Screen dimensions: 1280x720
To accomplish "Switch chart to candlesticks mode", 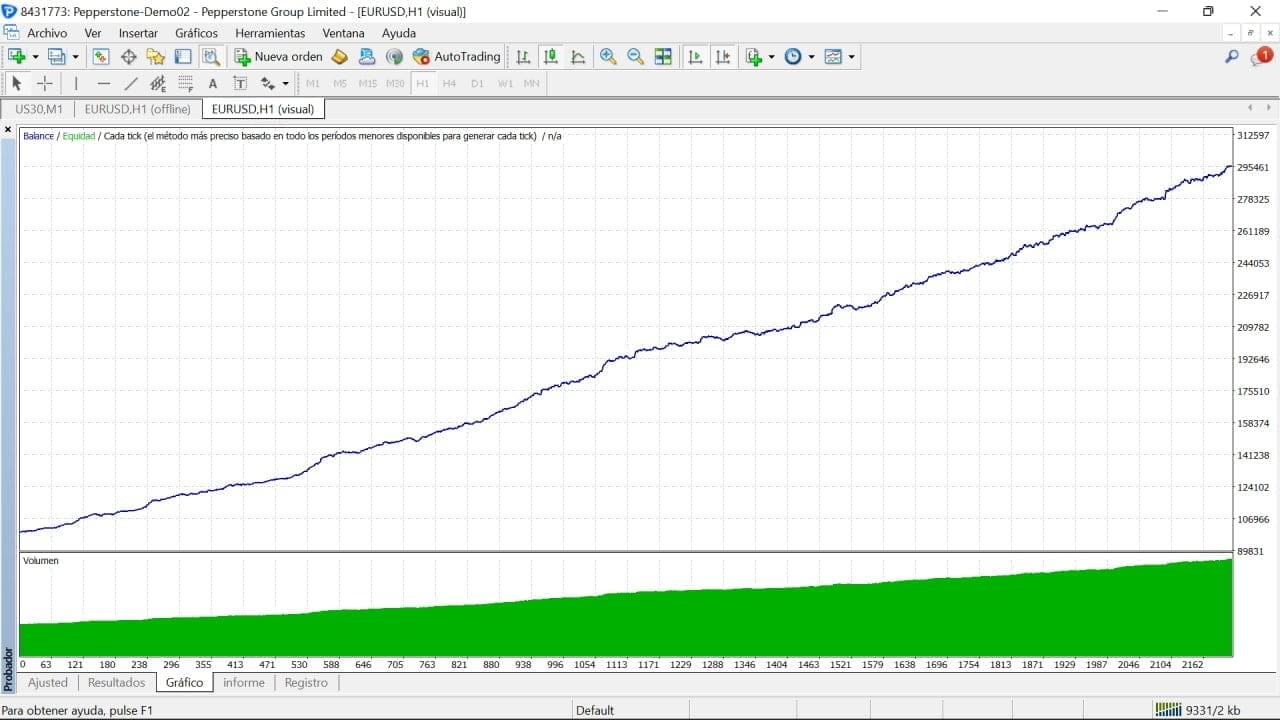I will tap(550, 57).
